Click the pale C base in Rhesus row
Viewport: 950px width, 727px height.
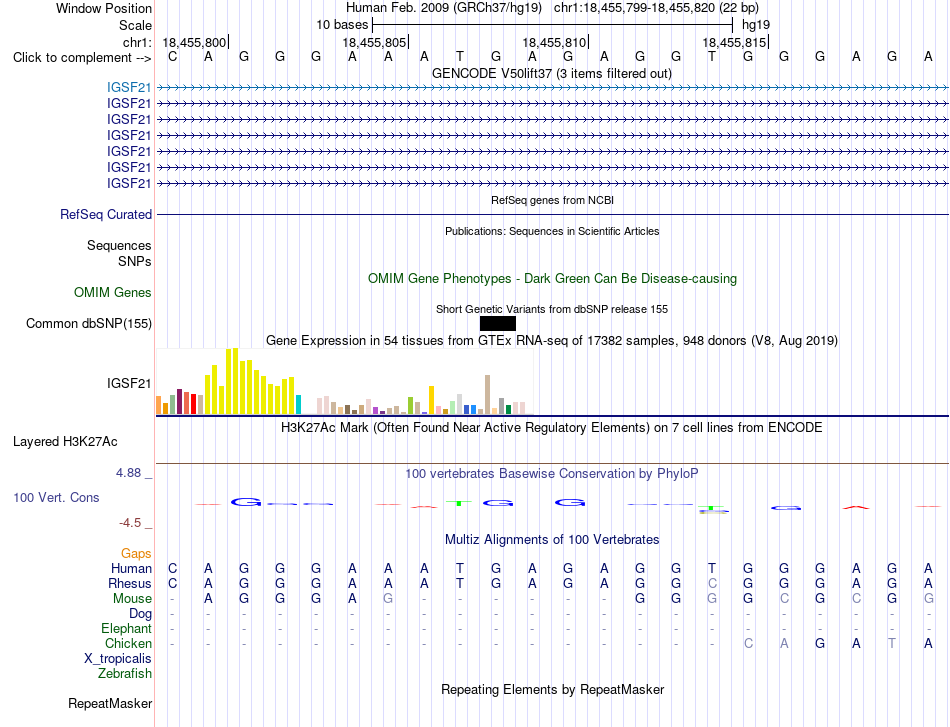pyautogui.click(x=712, y=583)
